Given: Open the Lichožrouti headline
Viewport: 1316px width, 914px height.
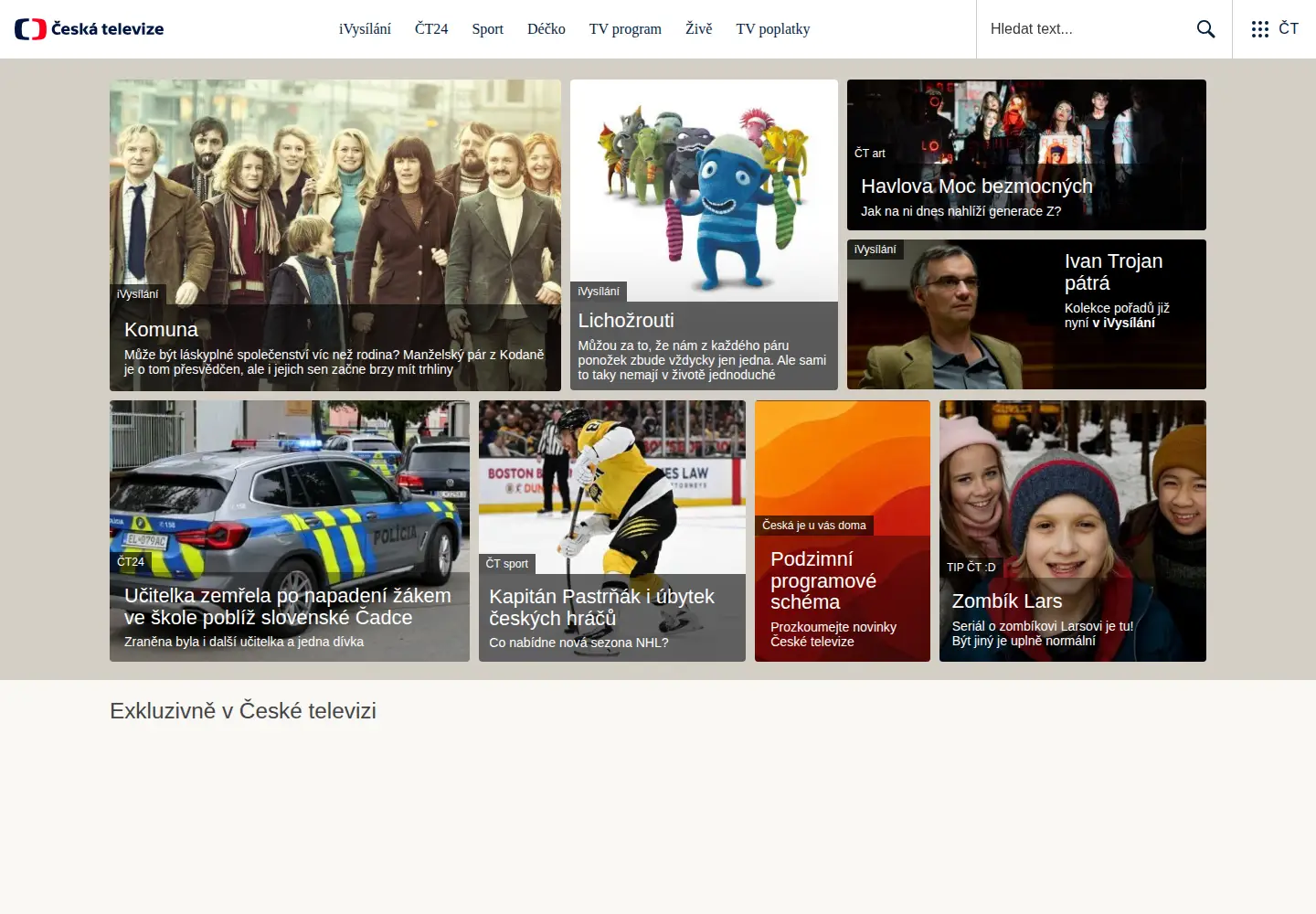Looking at the screenshot, I should pos(626,321).
